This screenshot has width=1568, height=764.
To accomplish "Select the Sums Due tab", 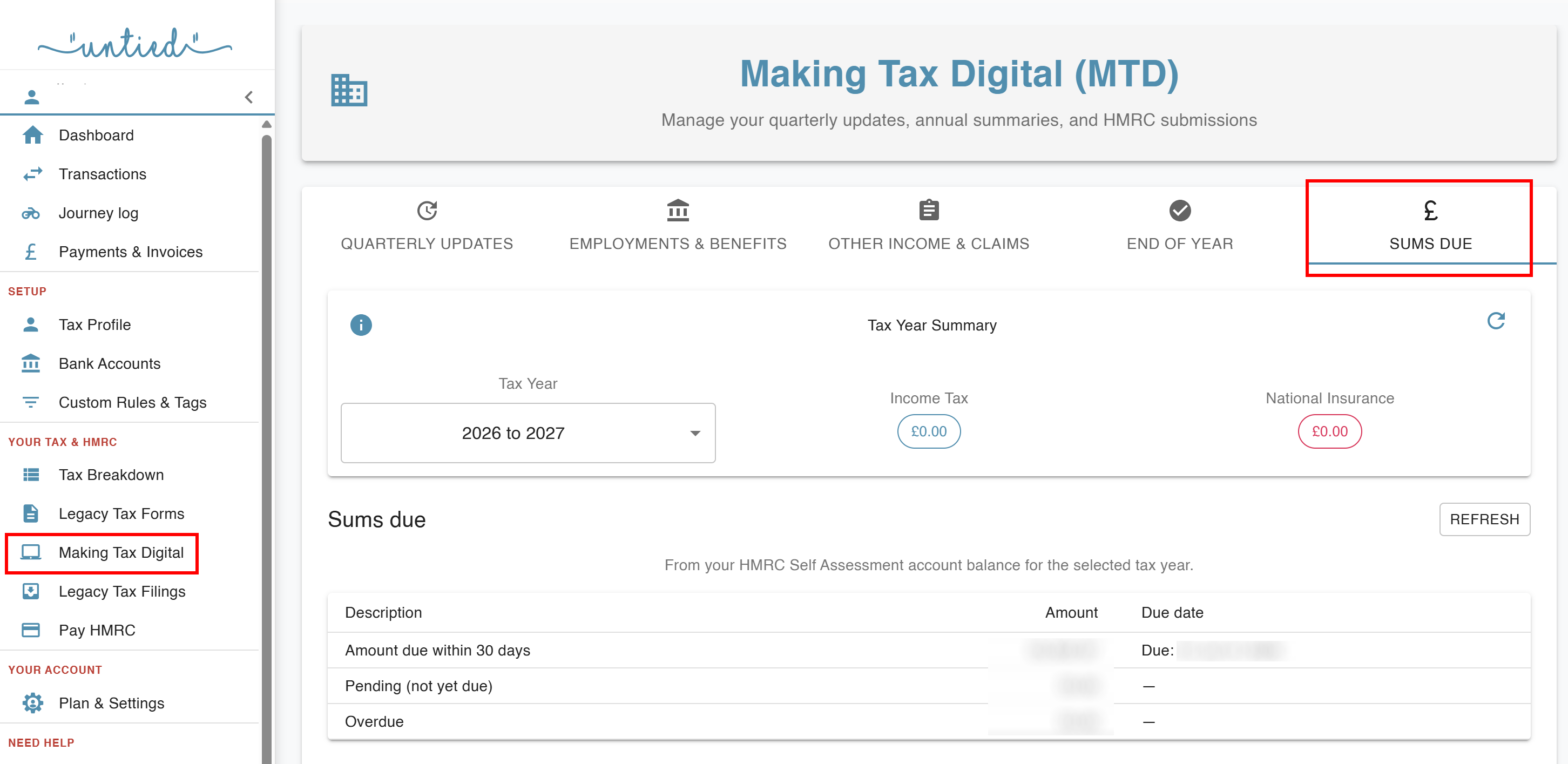I will [1430, 225].
